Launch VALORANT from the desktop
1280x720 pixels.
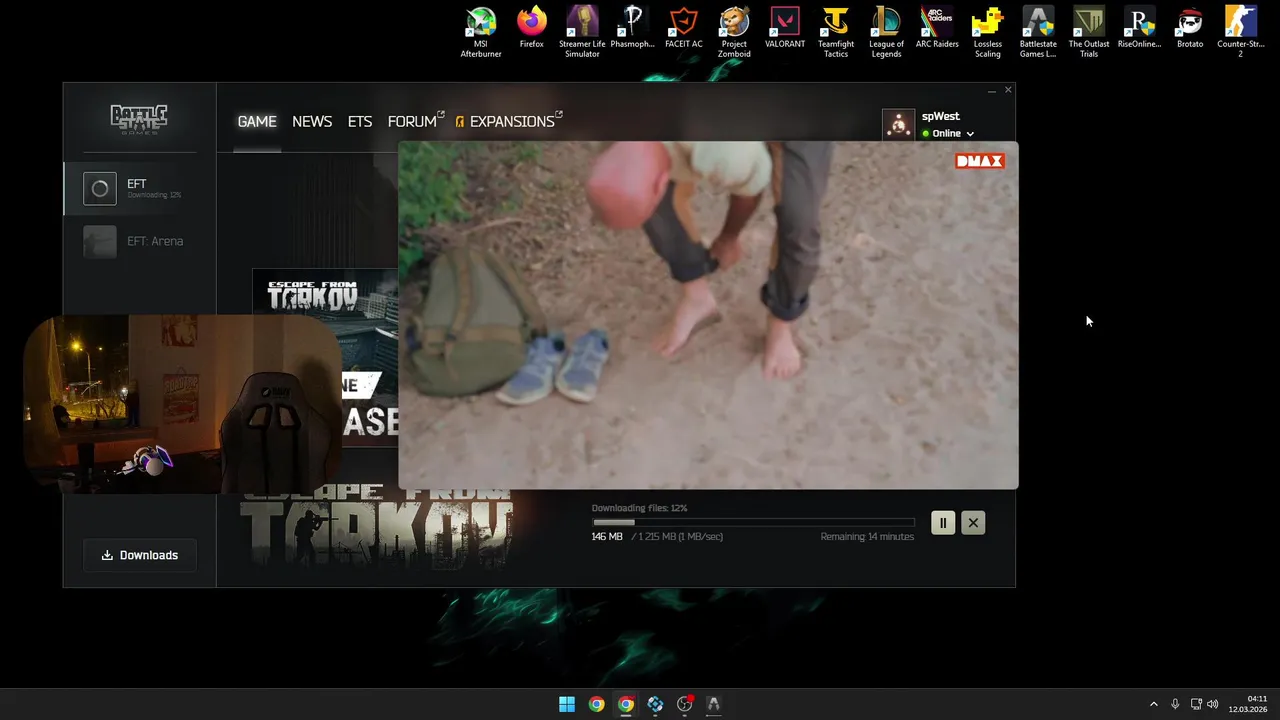click(x=785, y=28)
